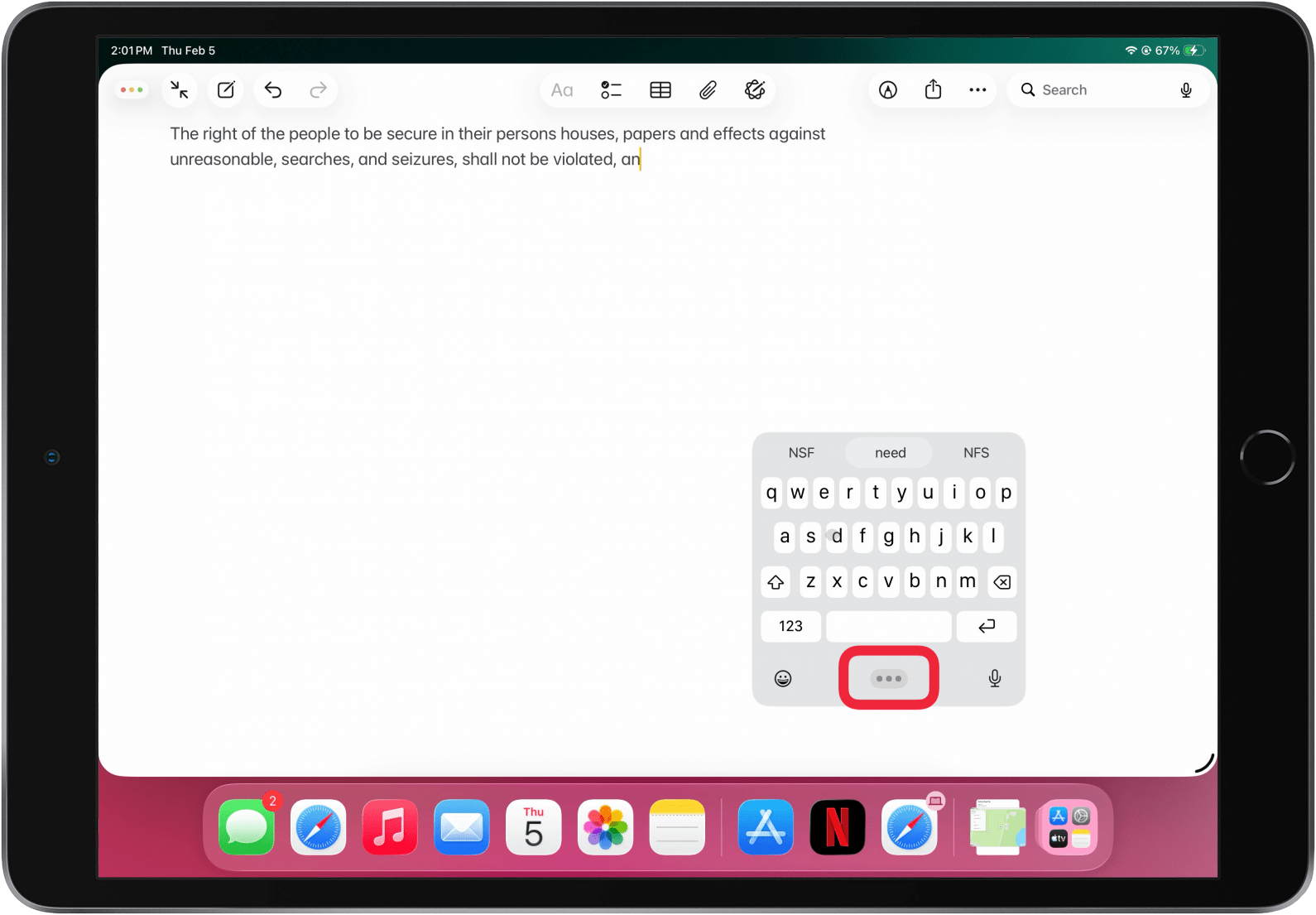Viewport: 1316px width, 915px height.
Task: Tap the m key
Action: coord(967,582)
